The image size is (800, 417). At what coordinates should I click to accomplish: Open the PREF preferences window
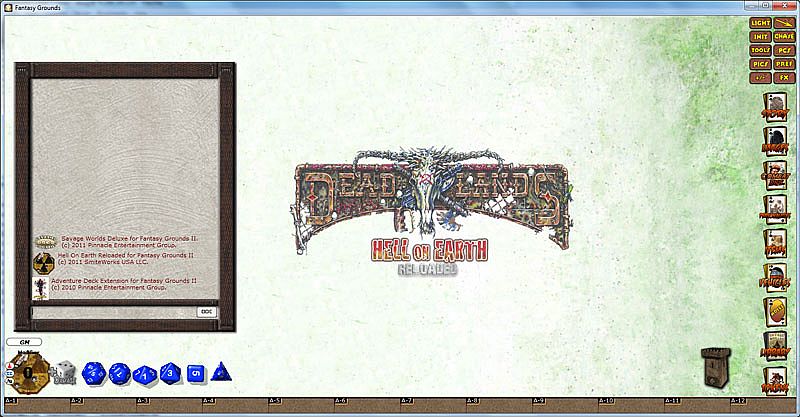tap(784, 64)
